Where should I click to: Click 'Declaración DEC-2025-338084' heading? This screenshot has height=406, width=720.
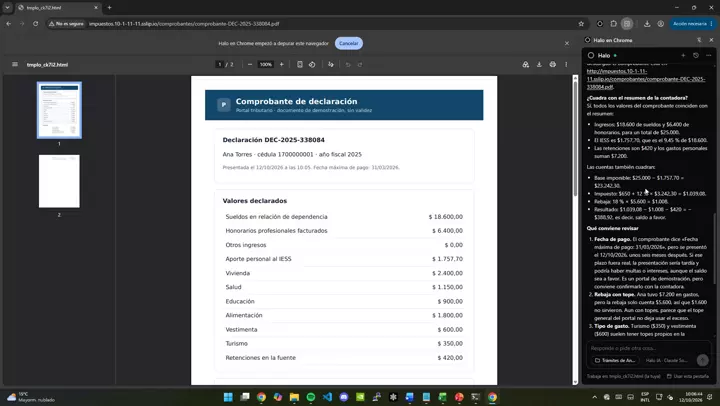click(x=274, y=140)
